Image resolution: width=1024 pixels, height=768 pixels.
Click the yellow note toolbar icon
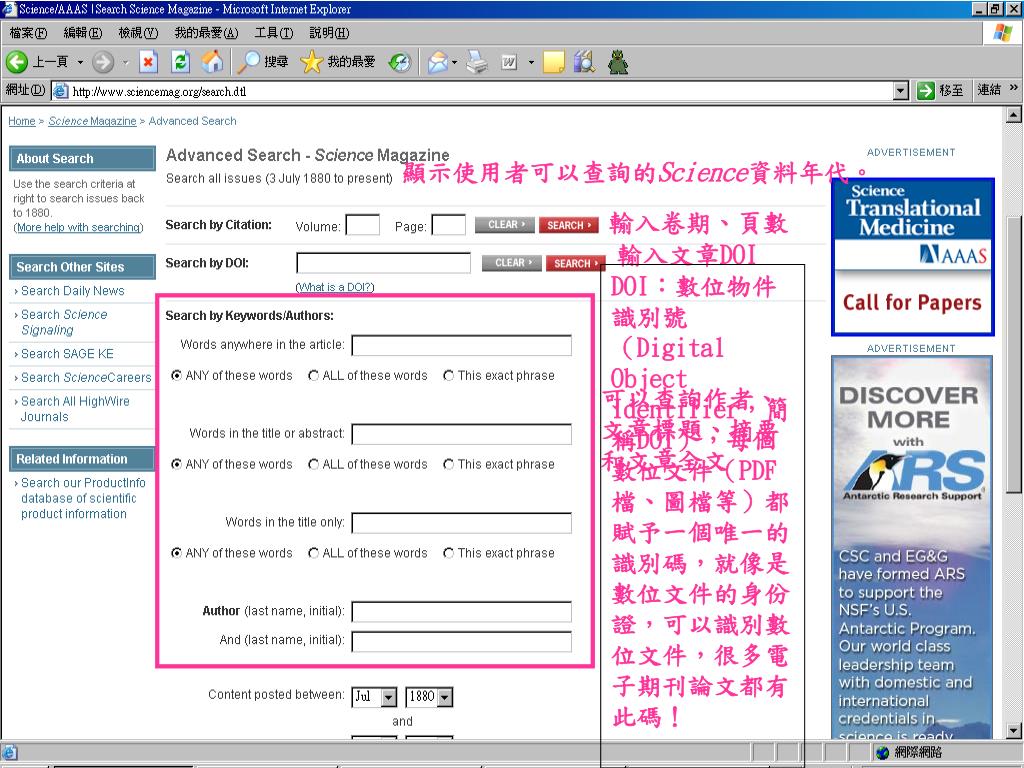click(x=553, y=62)
